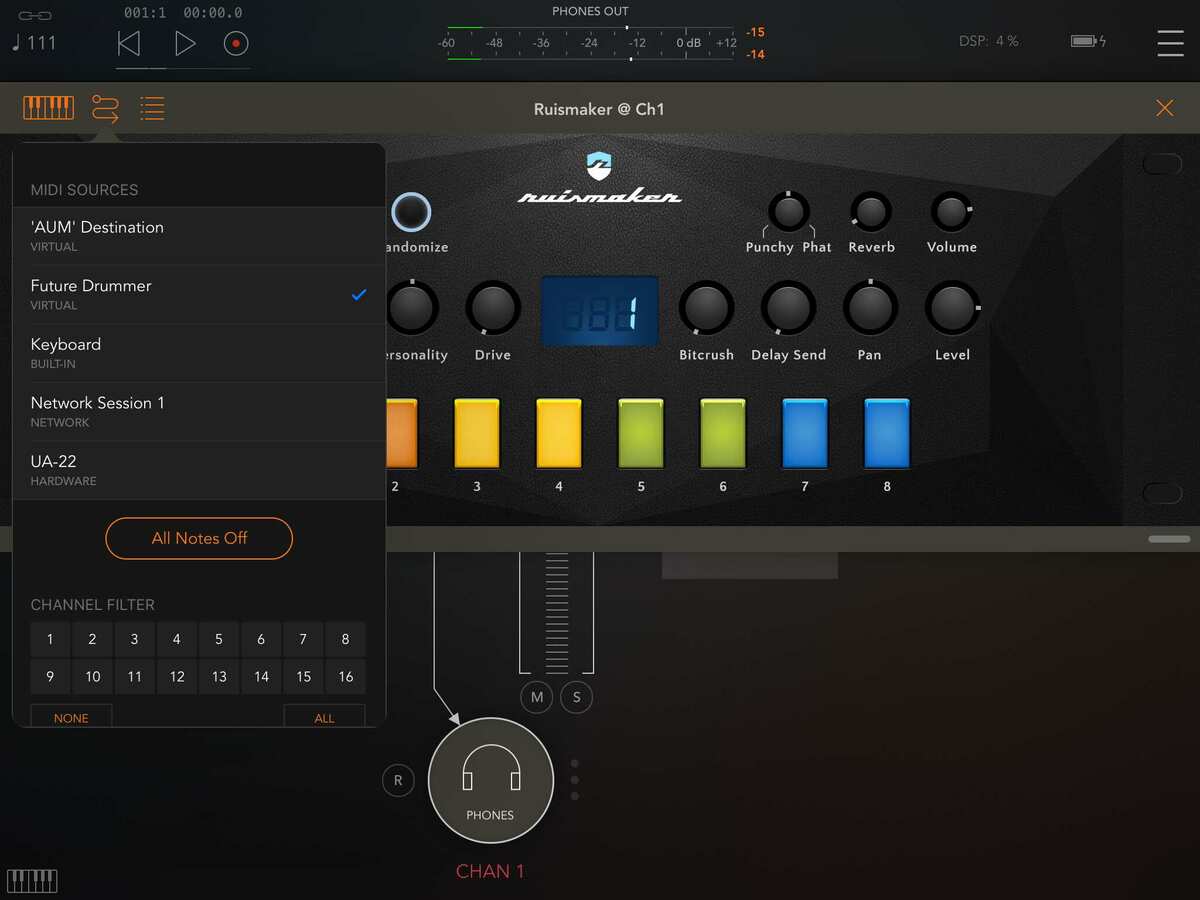Arm the record button
Viewport: 1200px width, 900px height.
(x=236, y=43)
